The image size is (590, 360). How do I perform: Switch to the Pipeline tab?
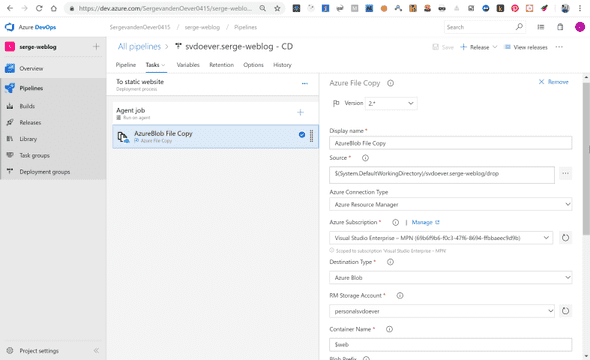coord(126,65)
